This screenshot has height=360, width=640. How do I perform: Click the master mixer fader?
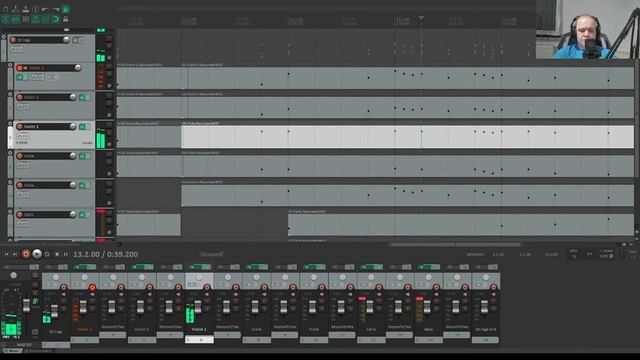coord(26,305)
